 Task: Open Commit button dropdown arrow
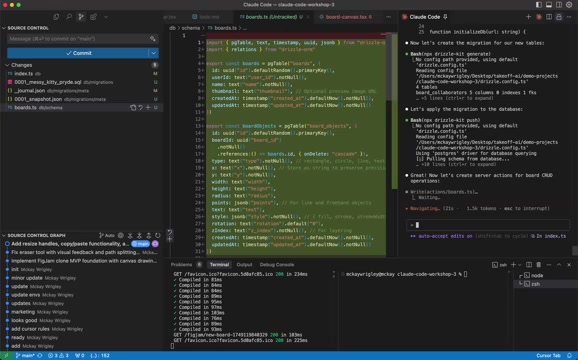click(x=154, y=53)
